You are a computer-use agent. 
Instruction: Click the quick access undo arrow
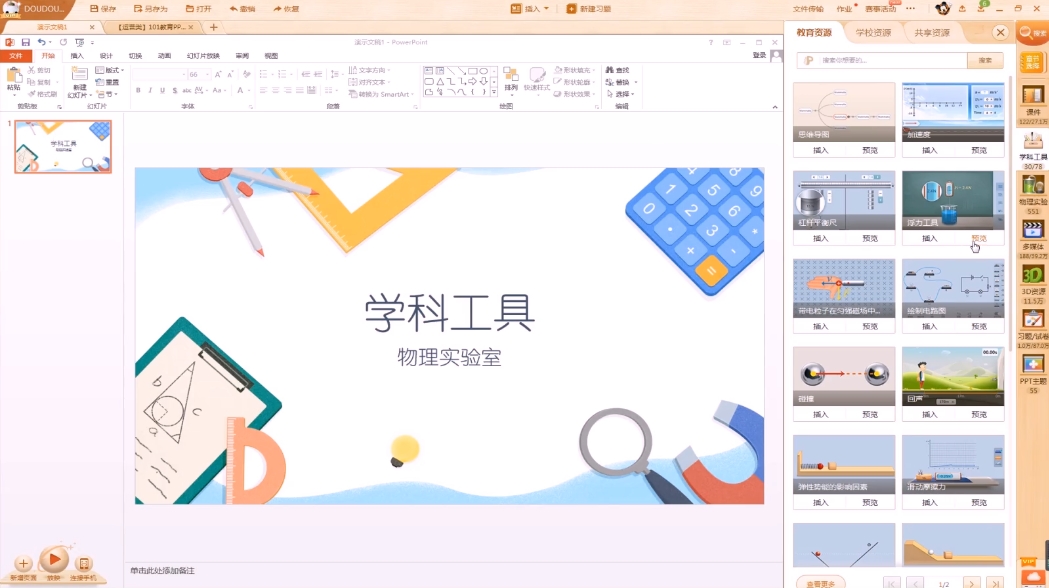pyautogui.click(x=41, y=42)
